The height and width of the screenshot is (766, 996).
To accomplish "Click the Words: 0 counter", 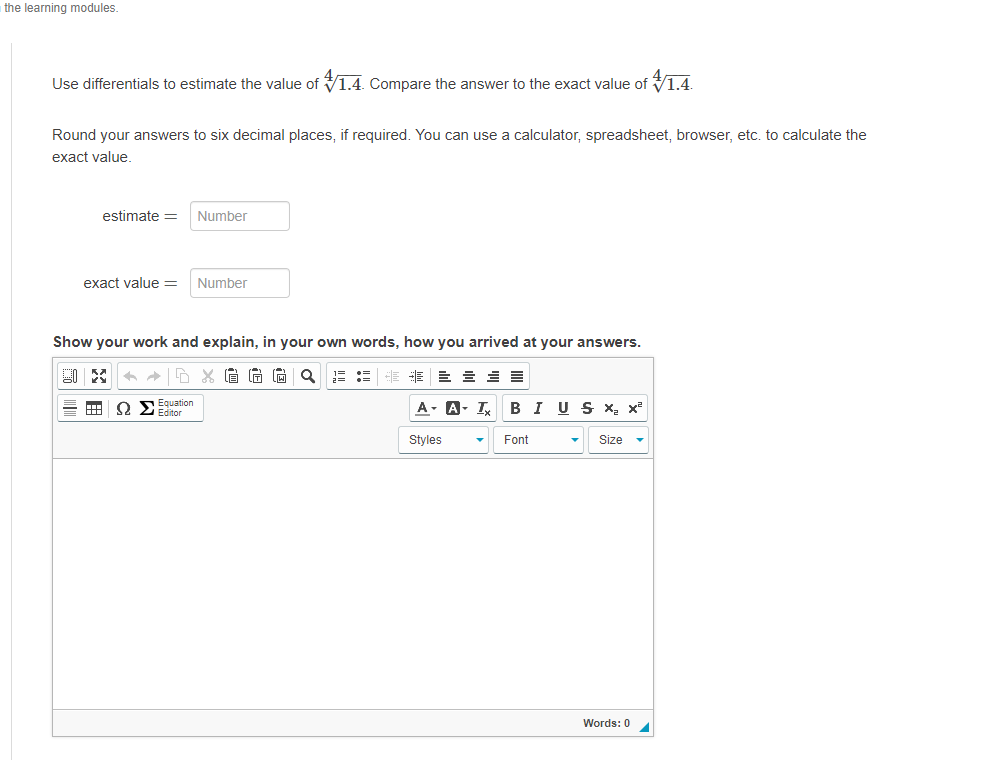I will pyautogui.click(x=606, y=723).
